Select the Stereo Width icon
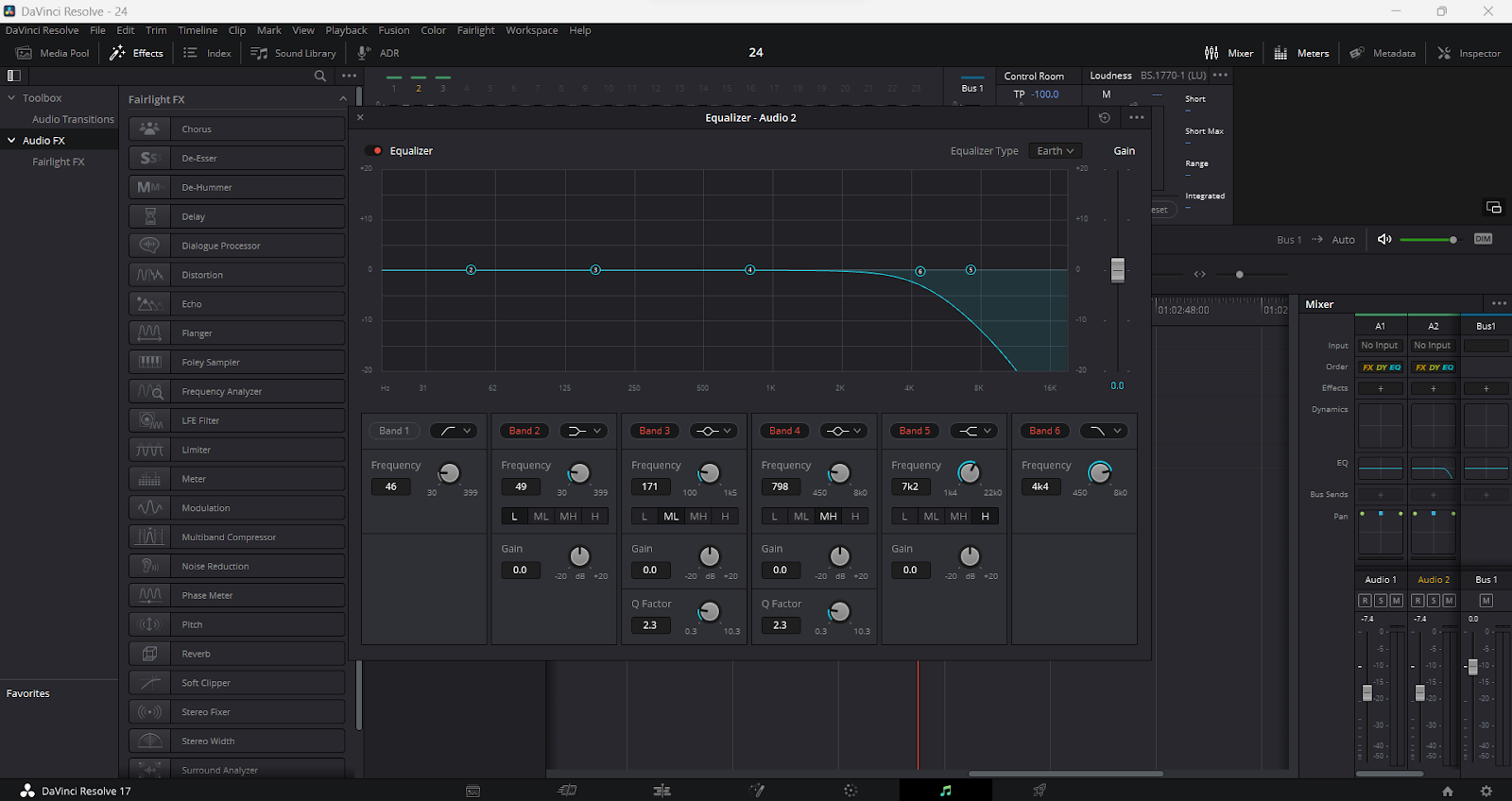 [x=149, y=741]
